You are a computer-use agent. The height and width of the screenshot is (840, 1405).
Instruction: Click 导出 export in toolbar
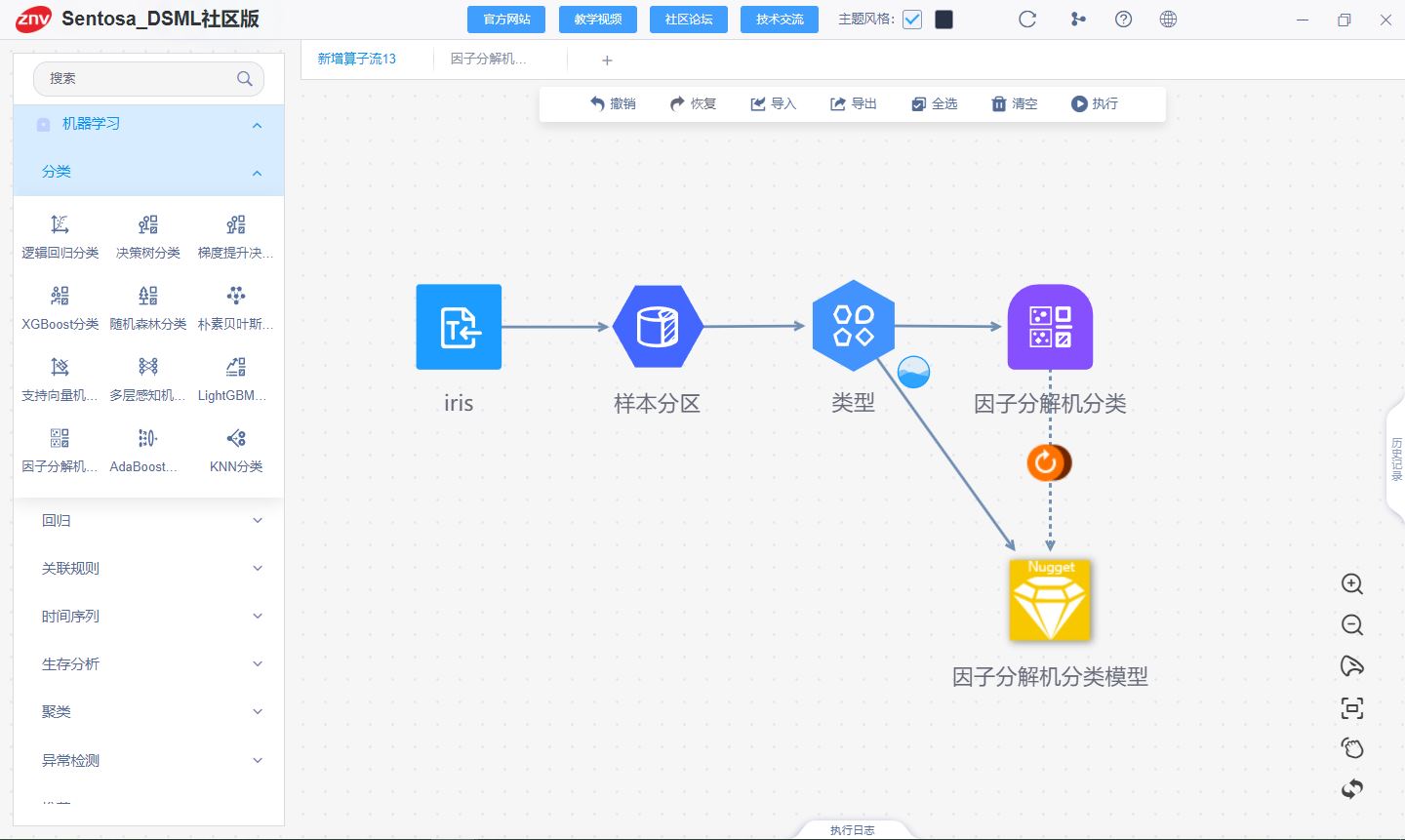click(853, 103)
